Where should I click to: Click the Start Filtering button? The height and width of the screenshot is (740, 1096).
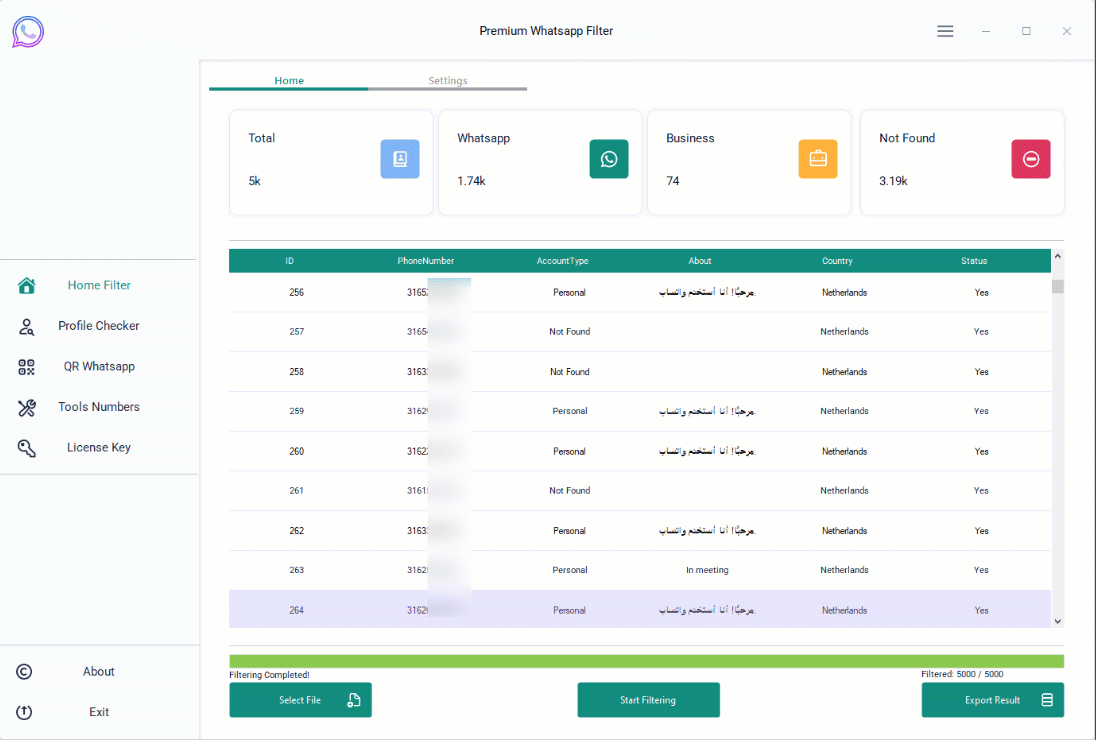click(648, 700)
